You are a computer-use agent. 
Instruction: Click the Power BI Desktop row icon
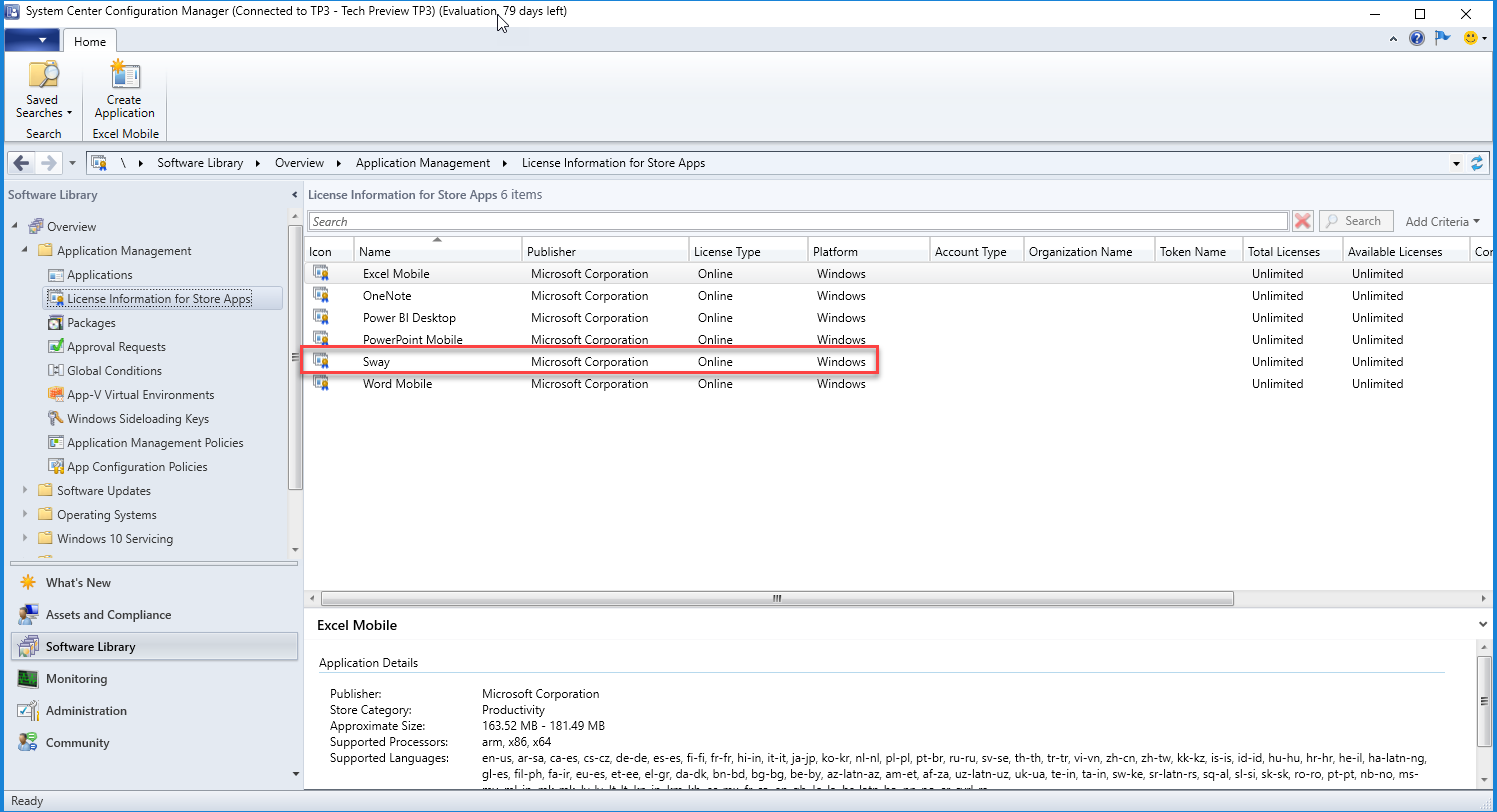[321, 317]
